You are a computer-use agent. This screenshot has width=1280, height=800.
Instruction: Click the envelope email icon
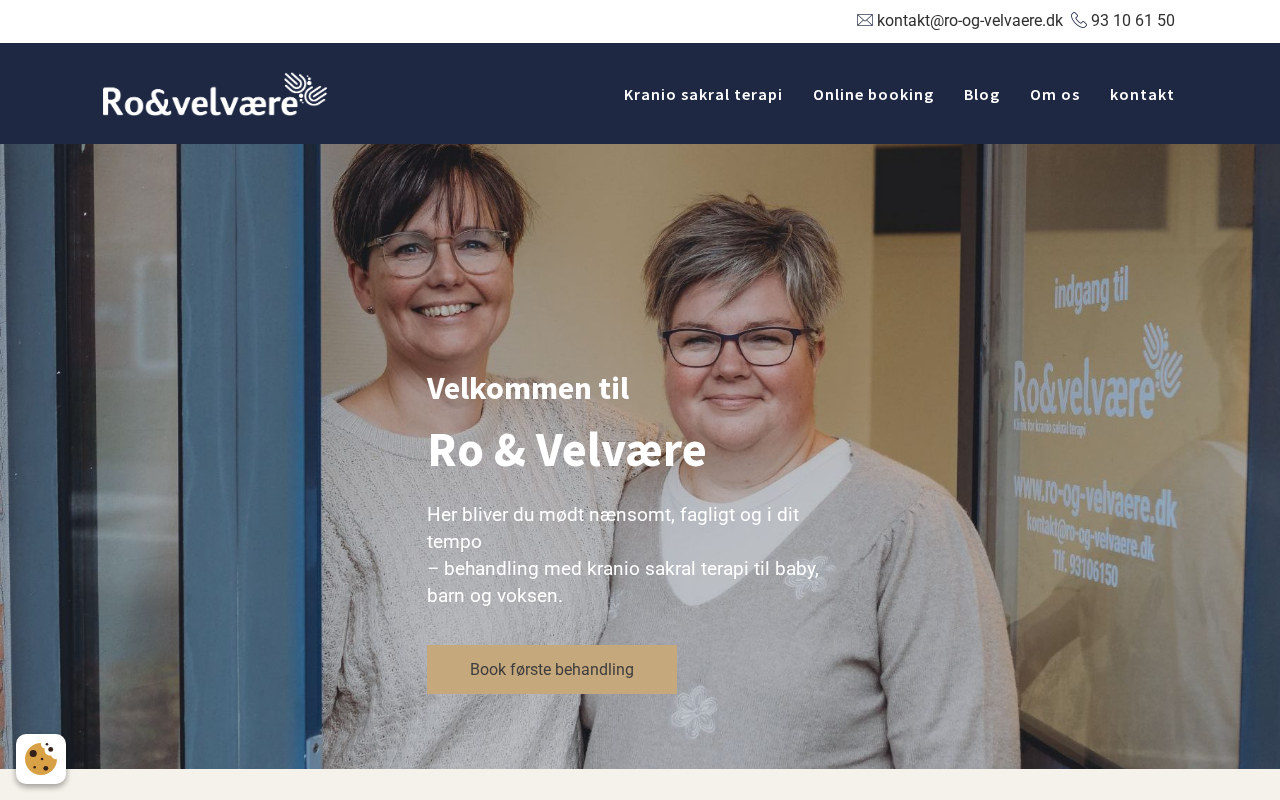865,20
